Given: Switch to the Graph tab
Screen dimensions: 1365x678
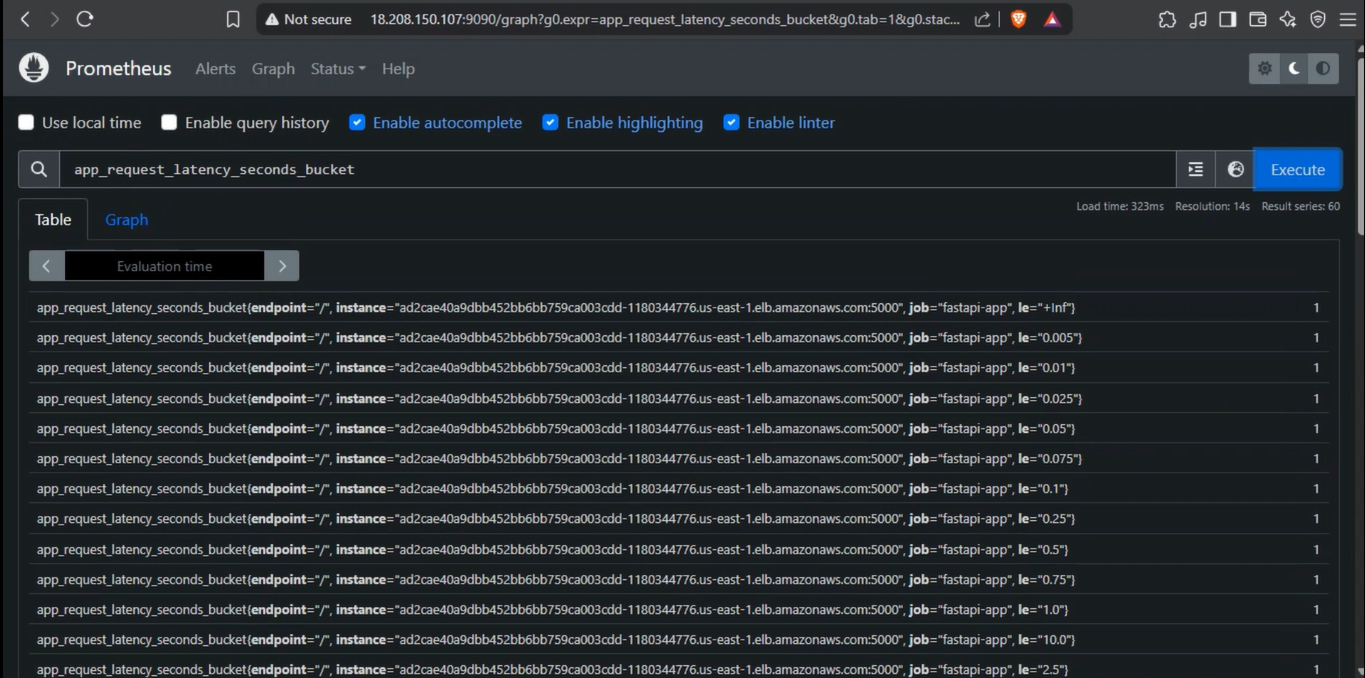Looking at the screenshot, I should 126,220.
